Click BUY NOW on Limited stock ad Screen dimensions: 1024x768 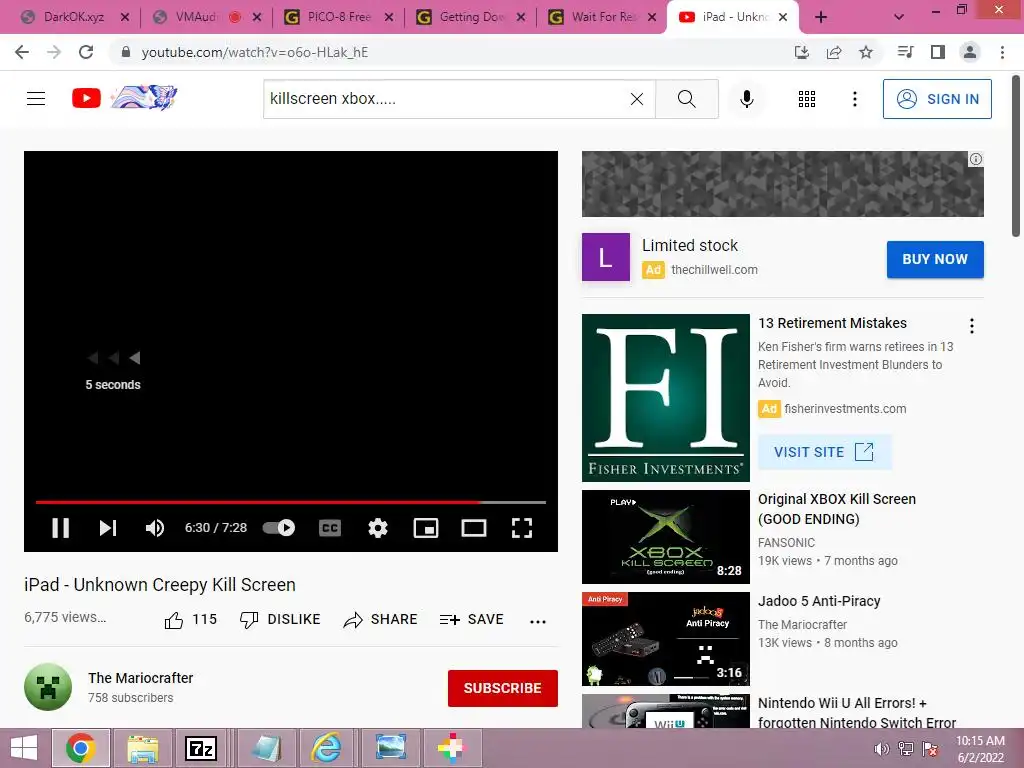[x=935, y=259]
